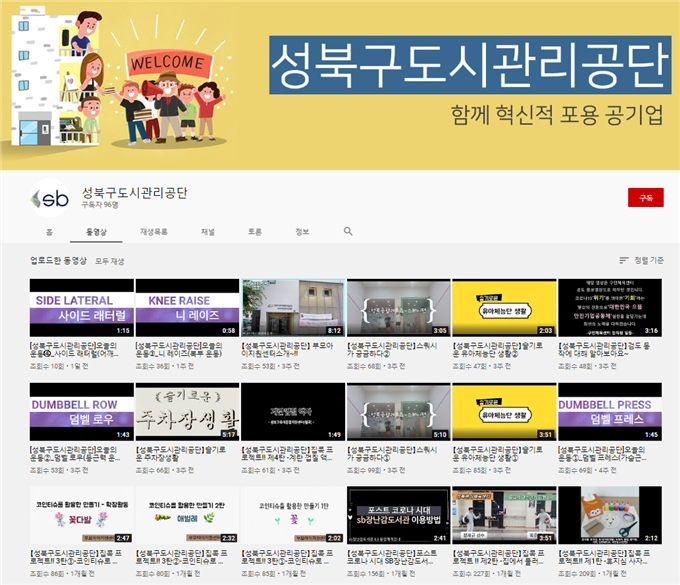Play the 주차장생활 video thumbnail
680x585 pixels.
(x=187, y=412)
